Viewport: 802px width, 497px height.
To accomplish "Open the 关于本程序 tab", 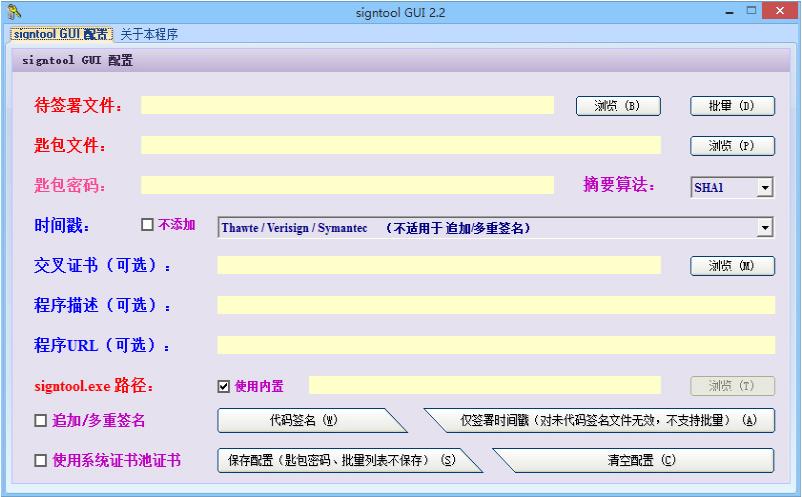I will click(x=149, y=34).
